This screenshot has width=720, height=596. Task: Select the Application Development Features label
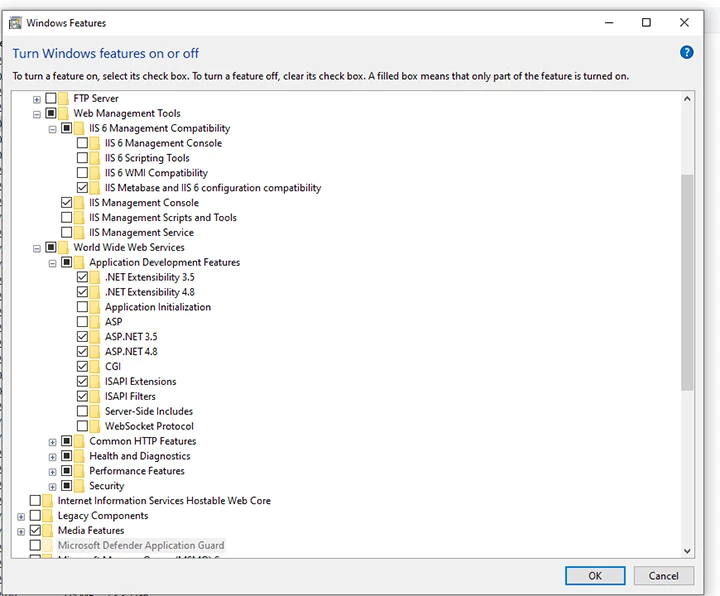pyautogui.click(x=164, y=262)
